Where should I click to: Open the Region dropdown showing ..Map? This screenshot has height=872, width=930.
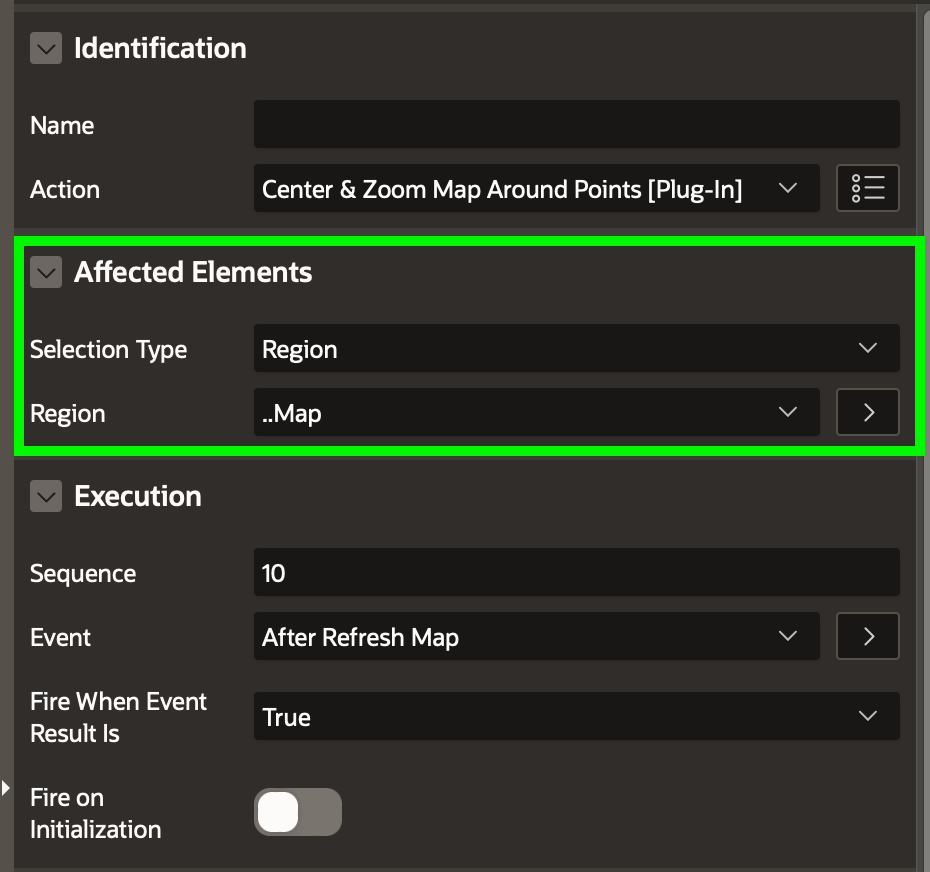pyautogui.click(x=536, y=413)
